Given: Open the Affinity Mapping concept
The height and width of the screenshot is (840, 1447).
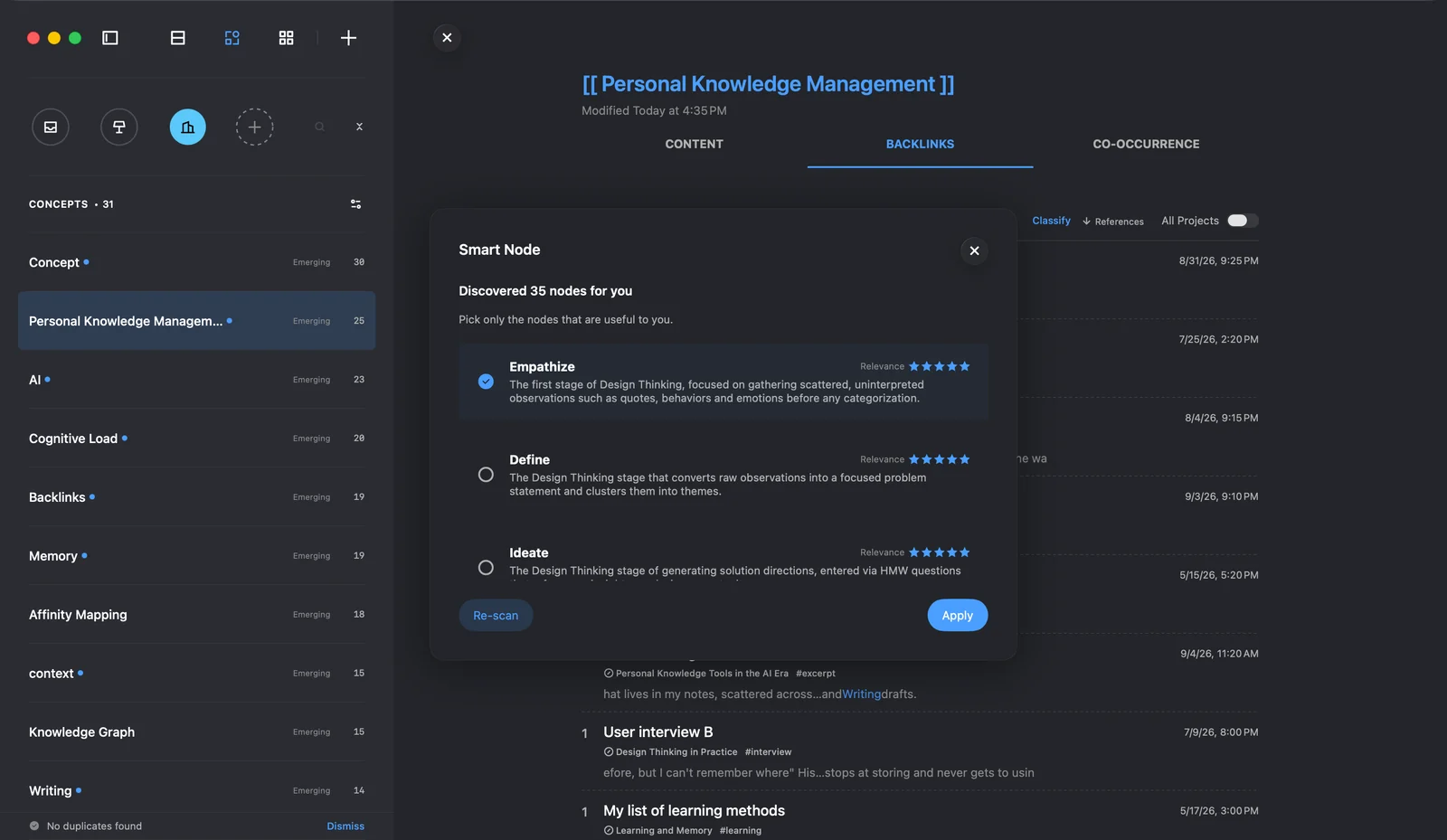Looking at the screenshot, I should coord(196,615).
